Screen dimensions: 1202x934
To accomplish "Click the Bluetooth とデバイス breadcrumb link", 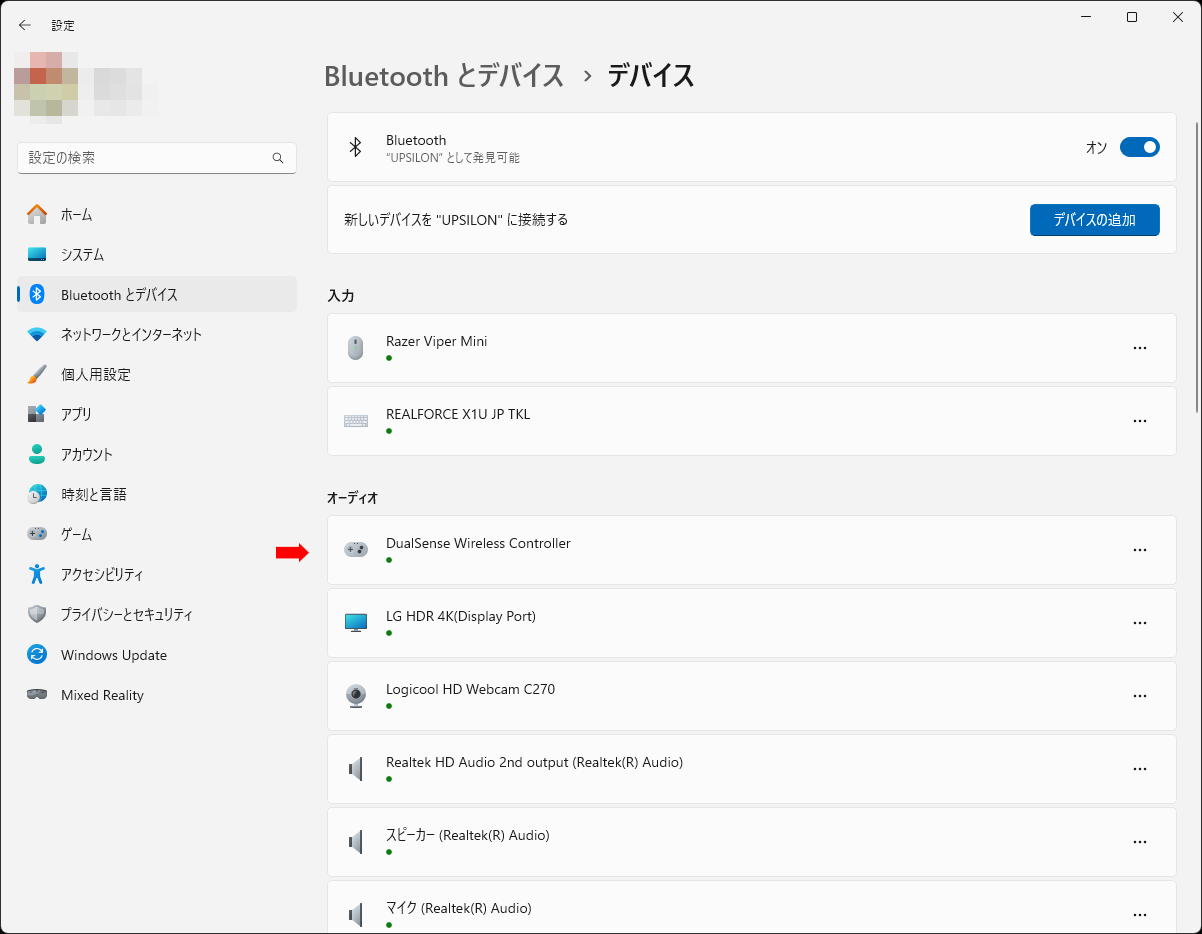I will pos(444,76).
